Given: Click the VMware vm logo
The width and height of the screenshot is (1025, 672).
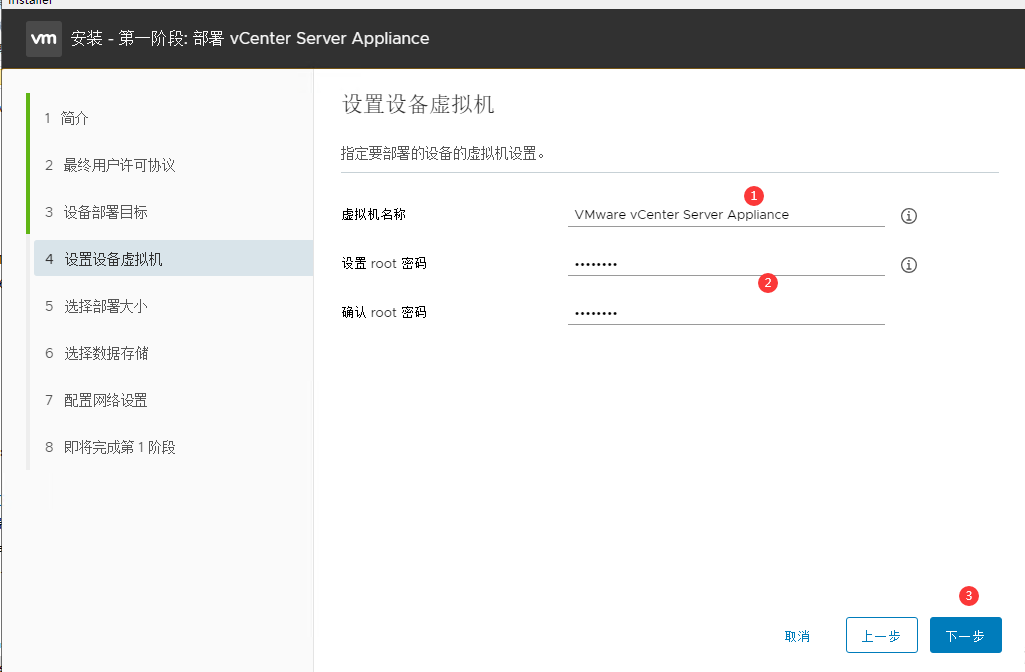Looking at the screenshot, I should 43,39.
